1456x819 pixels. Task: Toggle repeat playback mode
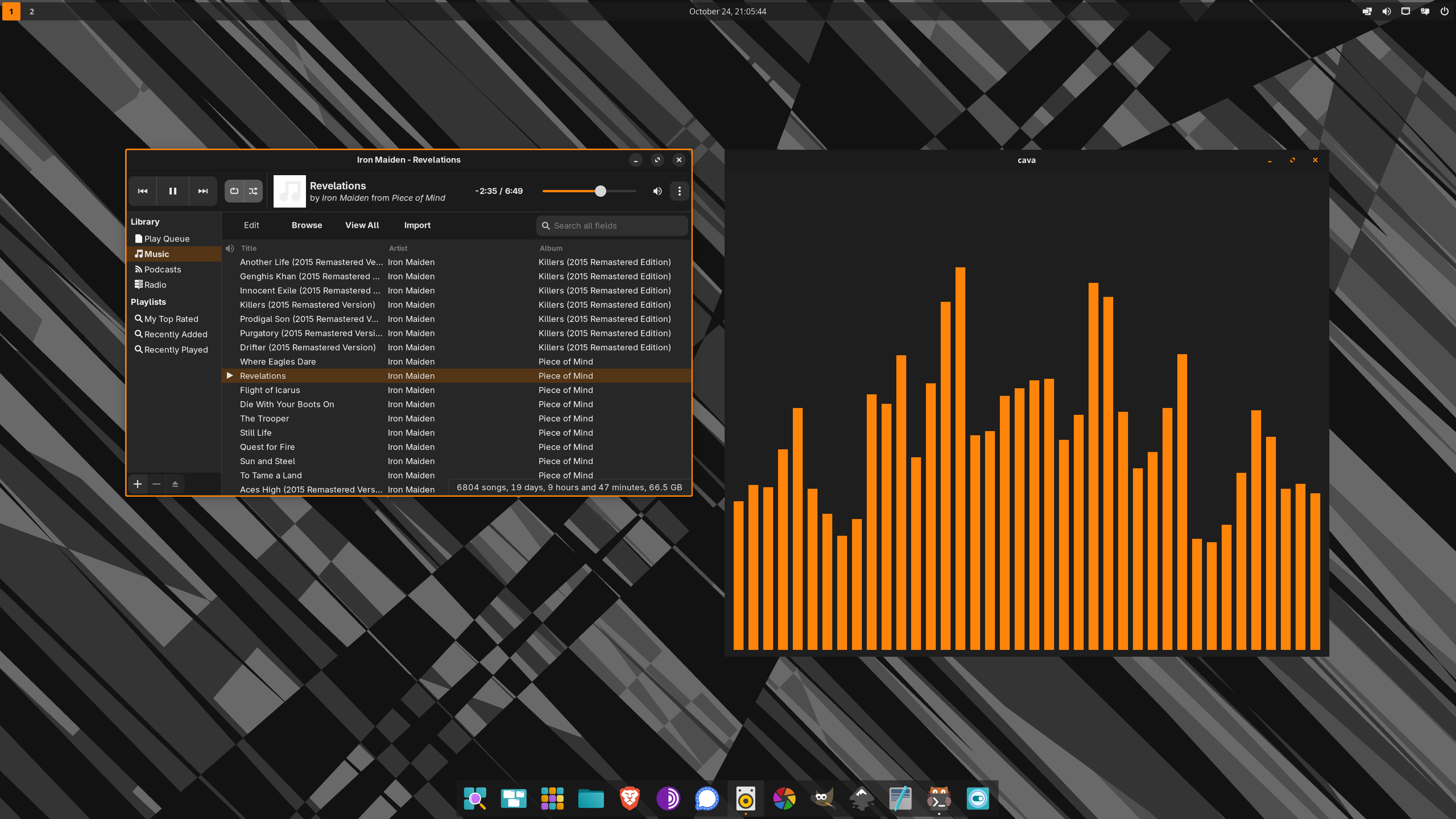click(x=234, y=191)
